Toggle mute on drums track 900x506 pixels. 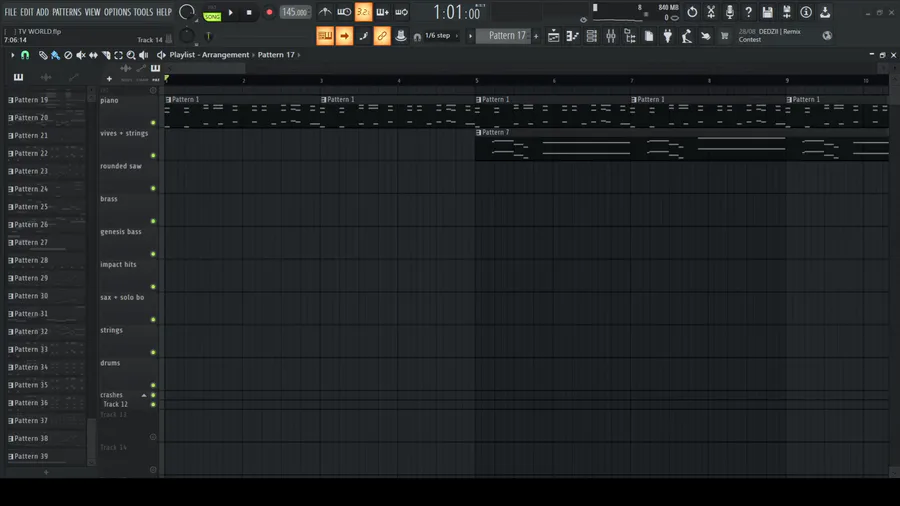[x=153, y=386]
